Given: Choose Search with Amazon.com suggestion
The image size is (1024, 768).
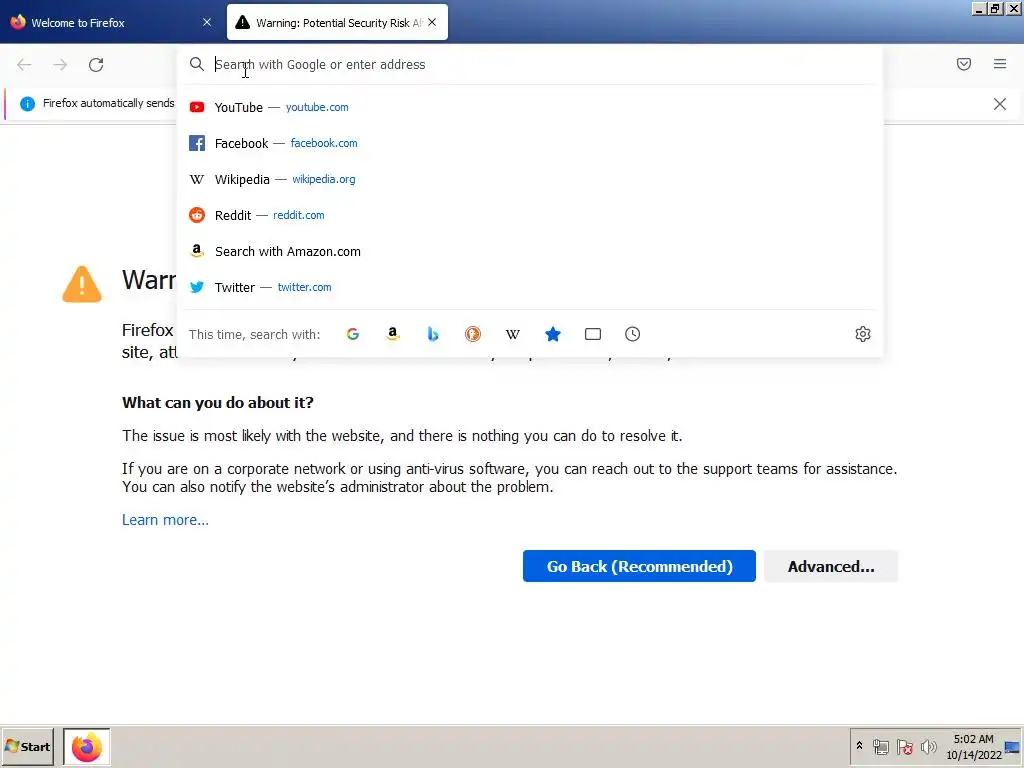Looking at the screenshot, I should [x=530, y=251].
